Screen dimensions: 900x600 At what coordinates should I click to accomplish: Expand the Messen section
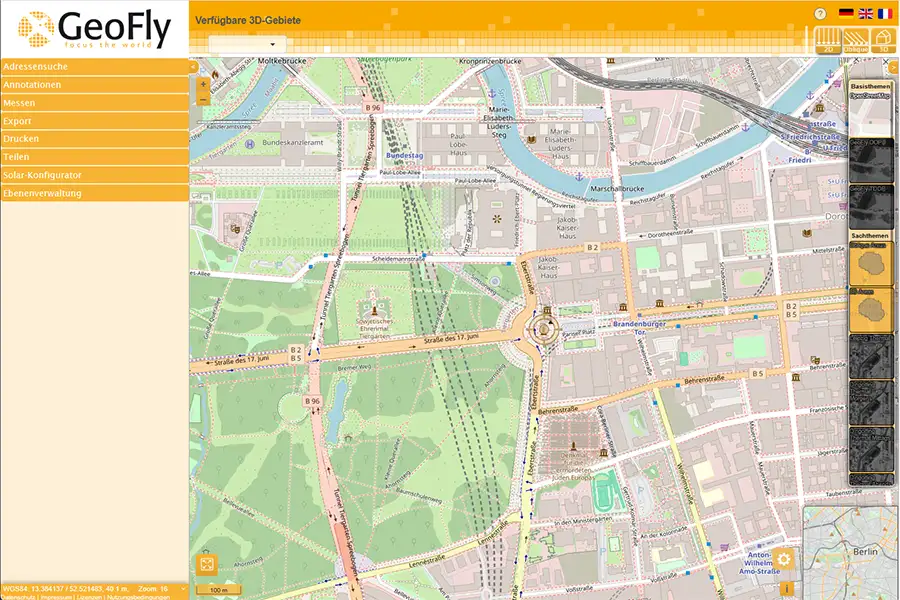[x=94, y=103]
